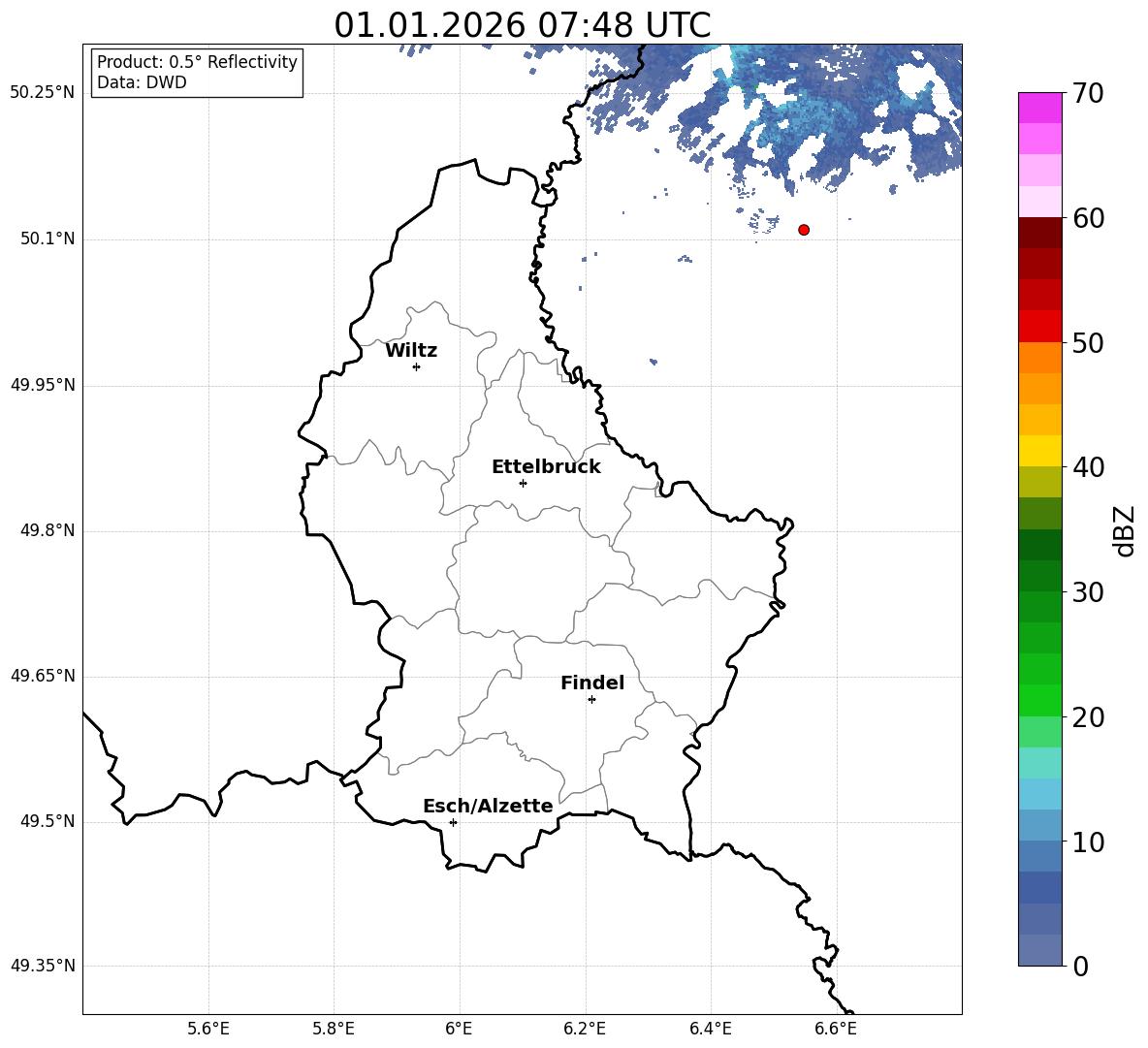Viewport: 1148px width, 1048px height.
Task: Click the 60 tick on colorbar
Action: (x=1088, y=218)
